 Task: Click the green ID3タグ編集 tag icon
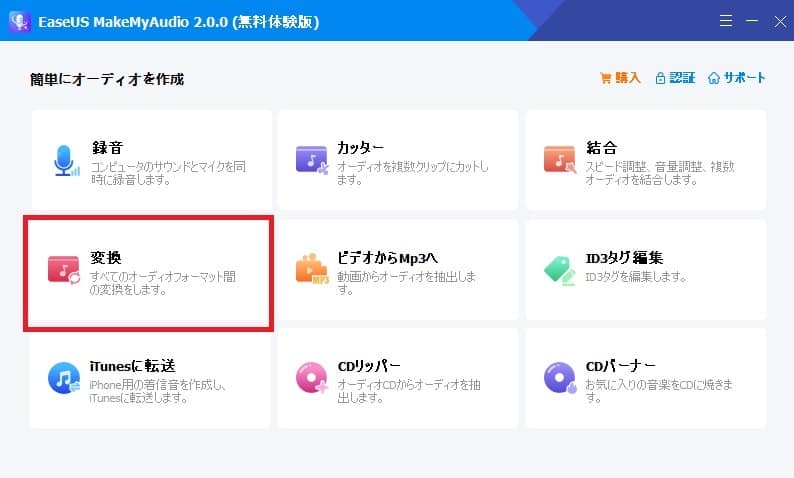(x=560, y=270)
